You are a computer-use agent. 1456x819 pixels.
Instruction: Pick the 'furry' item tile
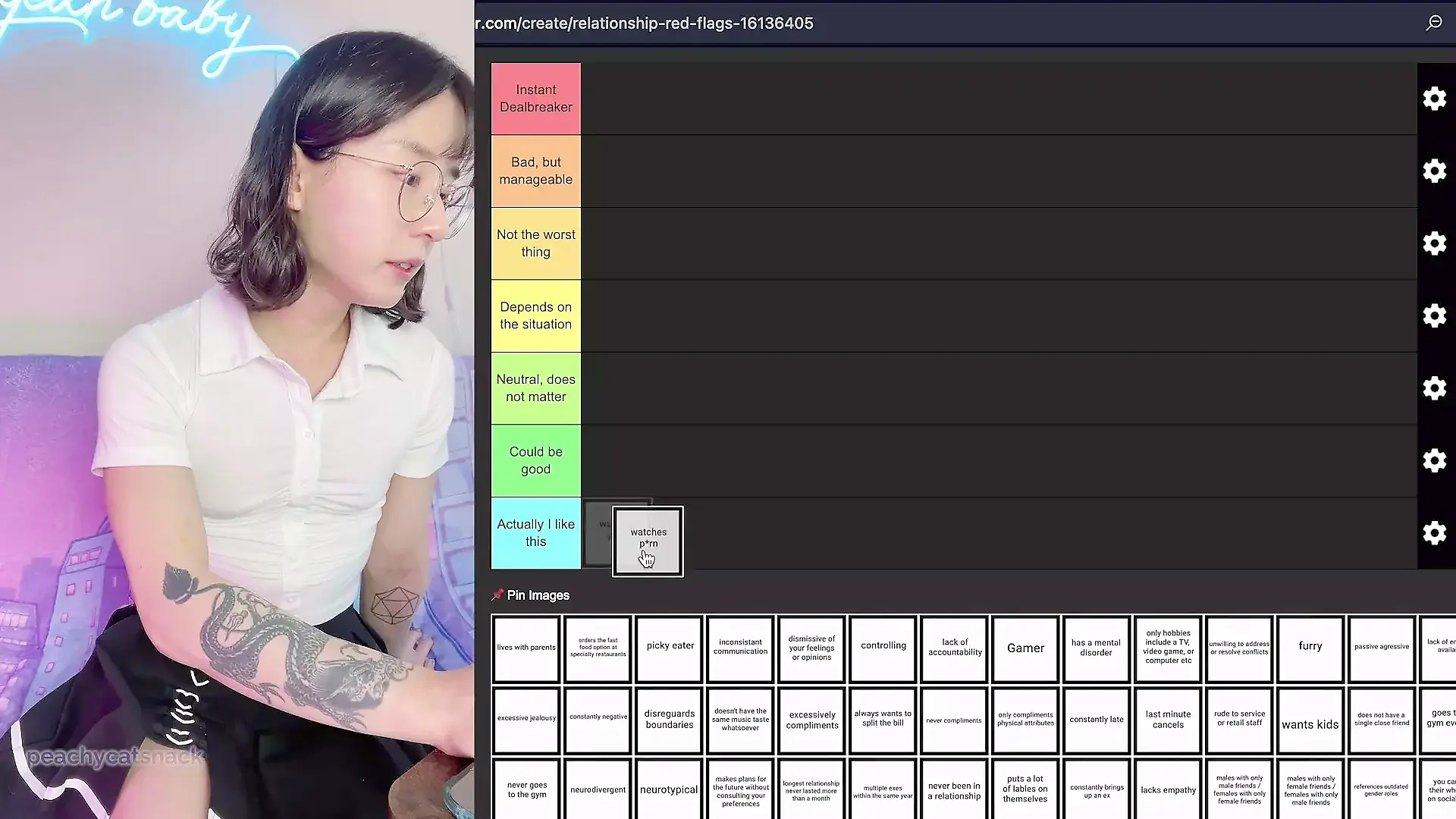[x=1310, y=647]
